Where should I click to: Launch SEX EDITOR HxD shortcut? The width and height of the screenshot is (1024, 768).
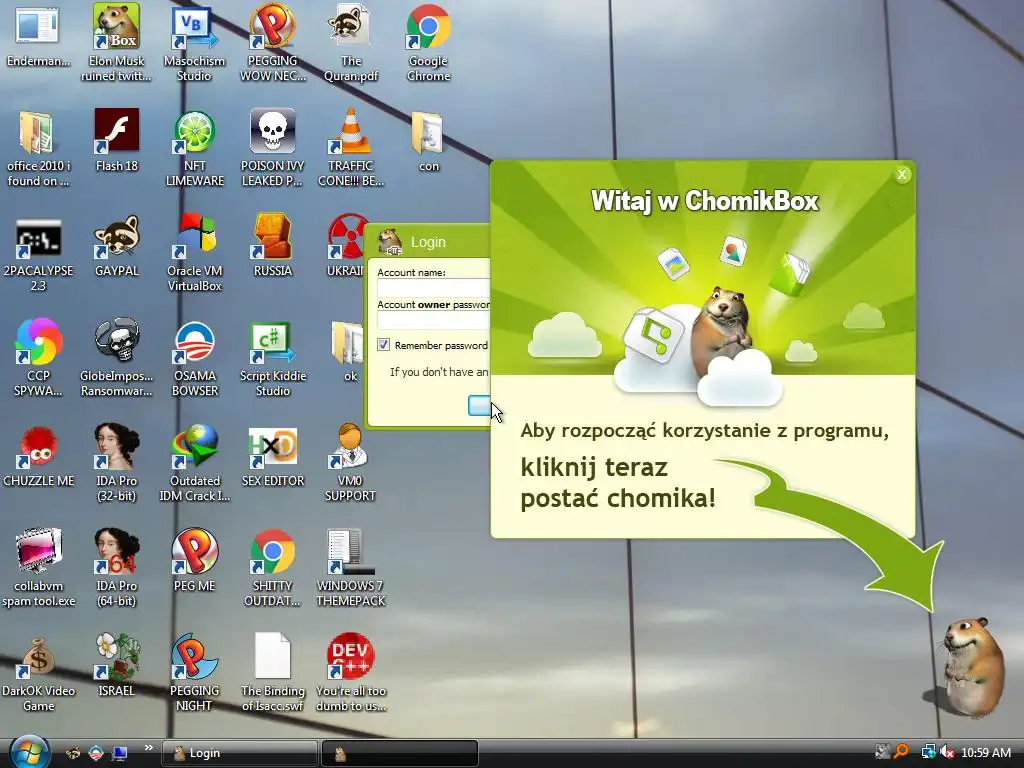[272, 457]
